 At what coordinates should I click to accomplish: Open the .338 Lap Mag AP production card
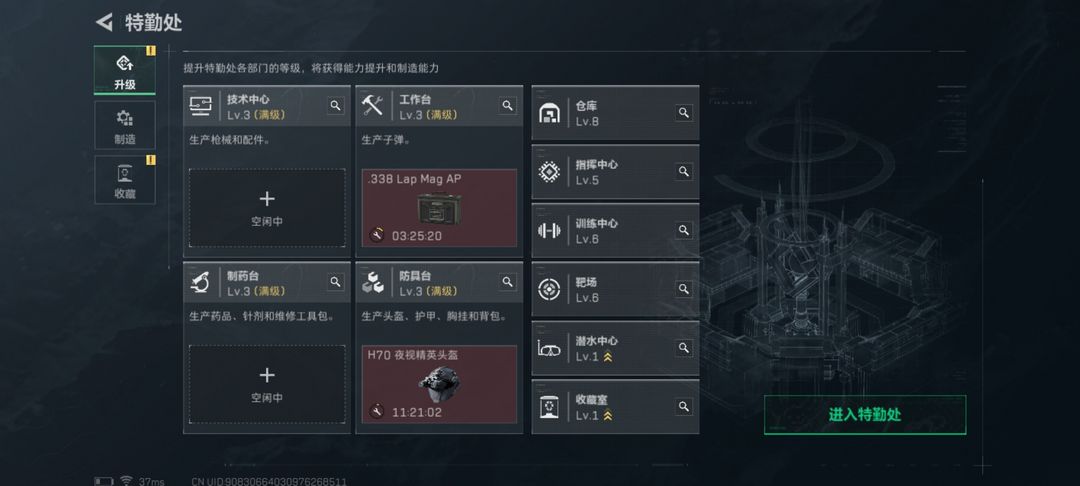pyautogui.click(x=439, y=208)
